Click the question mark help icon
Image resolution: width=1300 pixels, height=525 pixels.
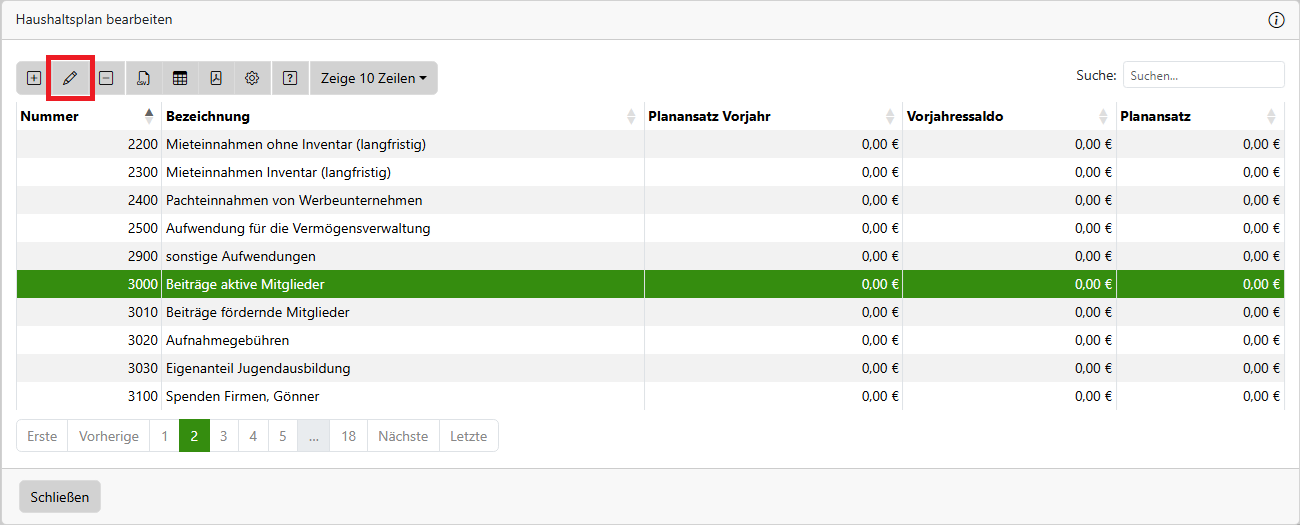[x=290, y=78]
